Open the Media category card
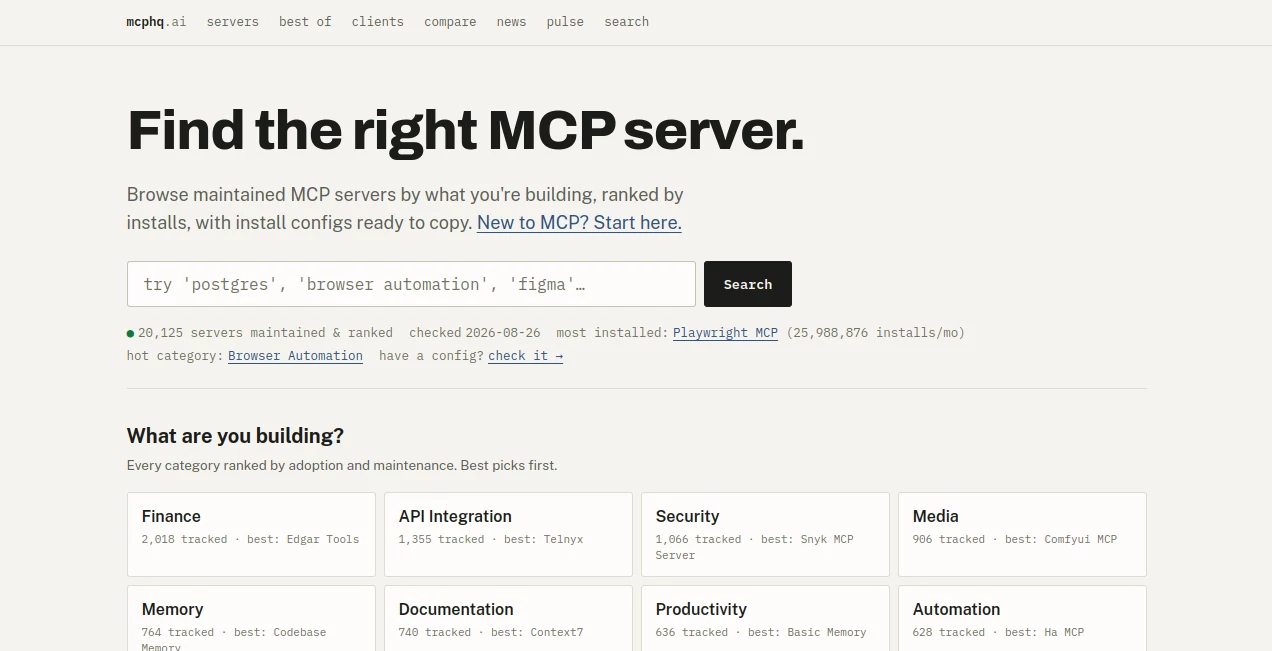The width and height of the screenshot is (1272, 651). click(1022, 534)
